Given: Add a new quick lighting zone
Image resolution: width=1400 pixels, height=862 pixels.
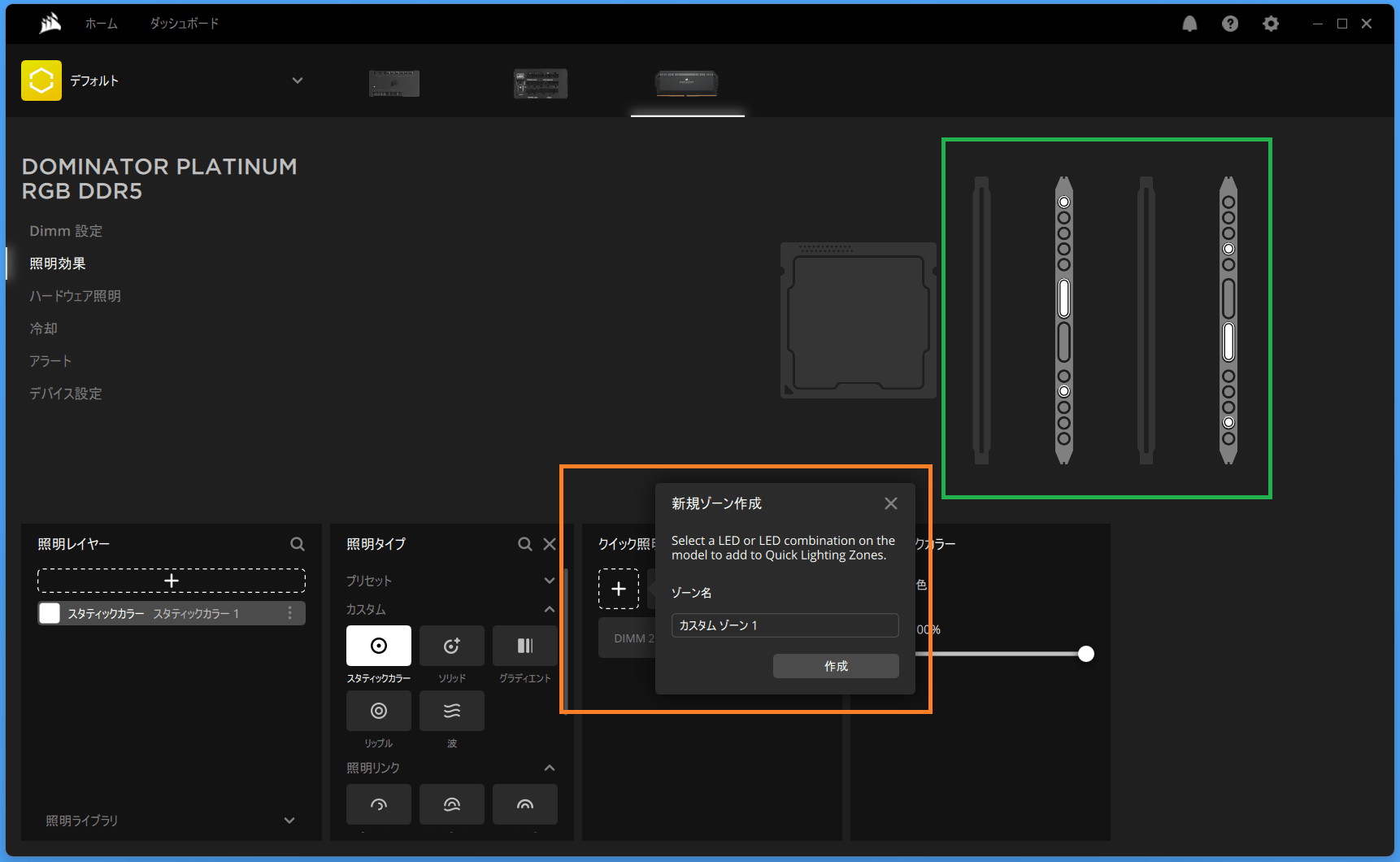Looking at the screenshot, I should (619, 589).
